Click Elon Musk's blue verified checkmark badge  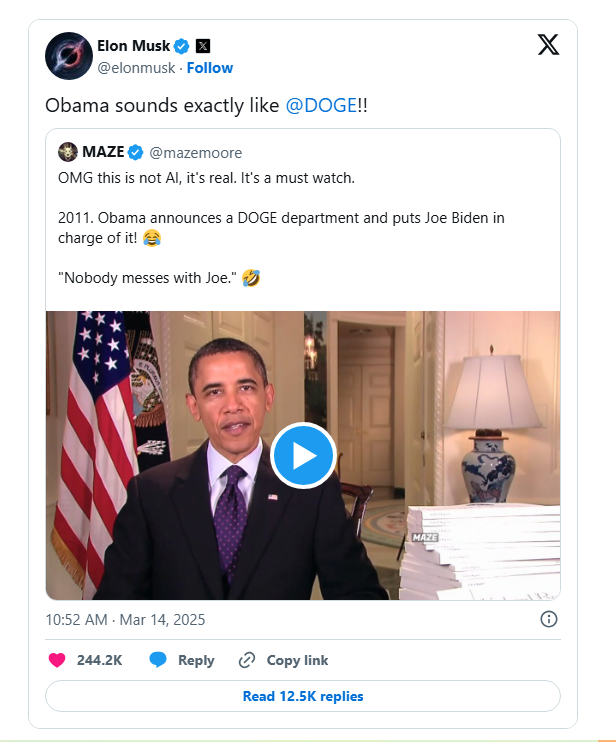pos(181,46)
